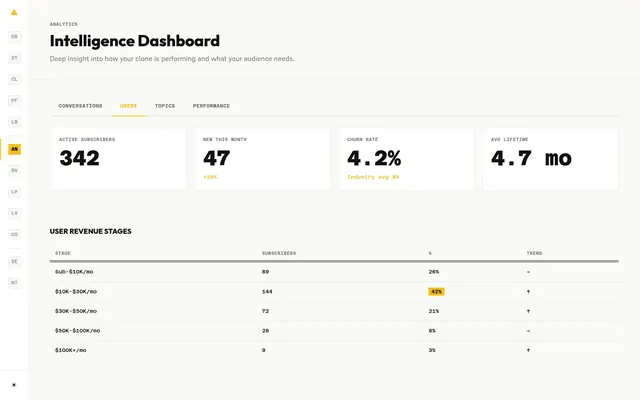Switch to the Topics tab

pyautogui.click(x=165, y=106)
